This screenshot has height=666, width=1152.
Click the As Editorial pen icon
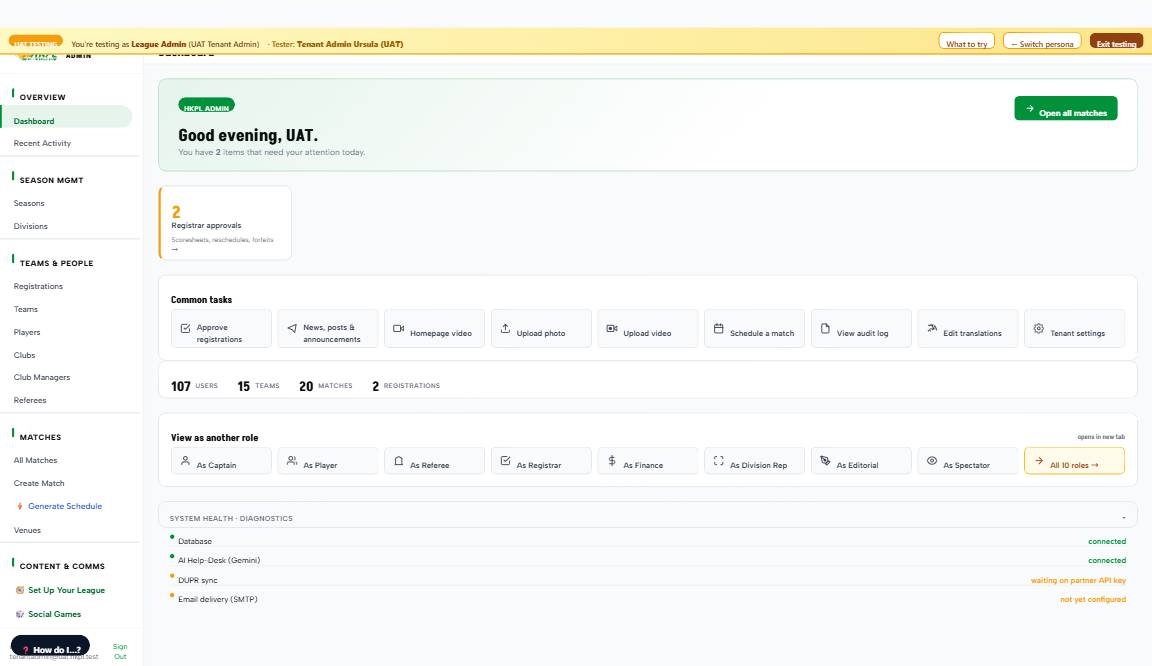click(x=825, y=460)
